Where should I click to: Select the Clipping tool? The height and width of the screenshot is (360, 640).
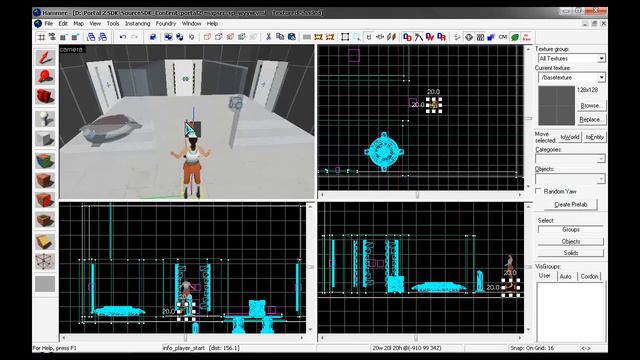coord(45,242)
